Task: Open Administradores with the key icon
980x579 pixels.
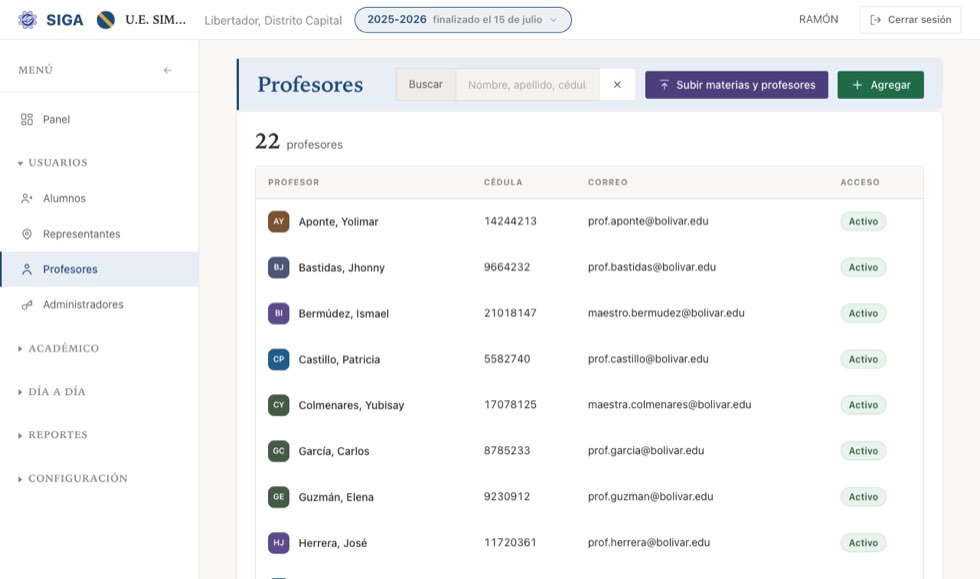Action: (x=27, y=305)
